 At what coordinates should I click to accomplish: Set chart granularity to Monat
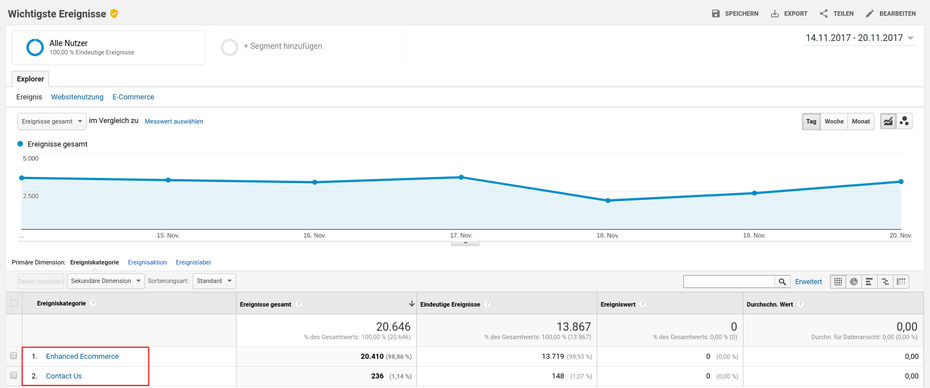pyautogui.click(x=861, y=121)
